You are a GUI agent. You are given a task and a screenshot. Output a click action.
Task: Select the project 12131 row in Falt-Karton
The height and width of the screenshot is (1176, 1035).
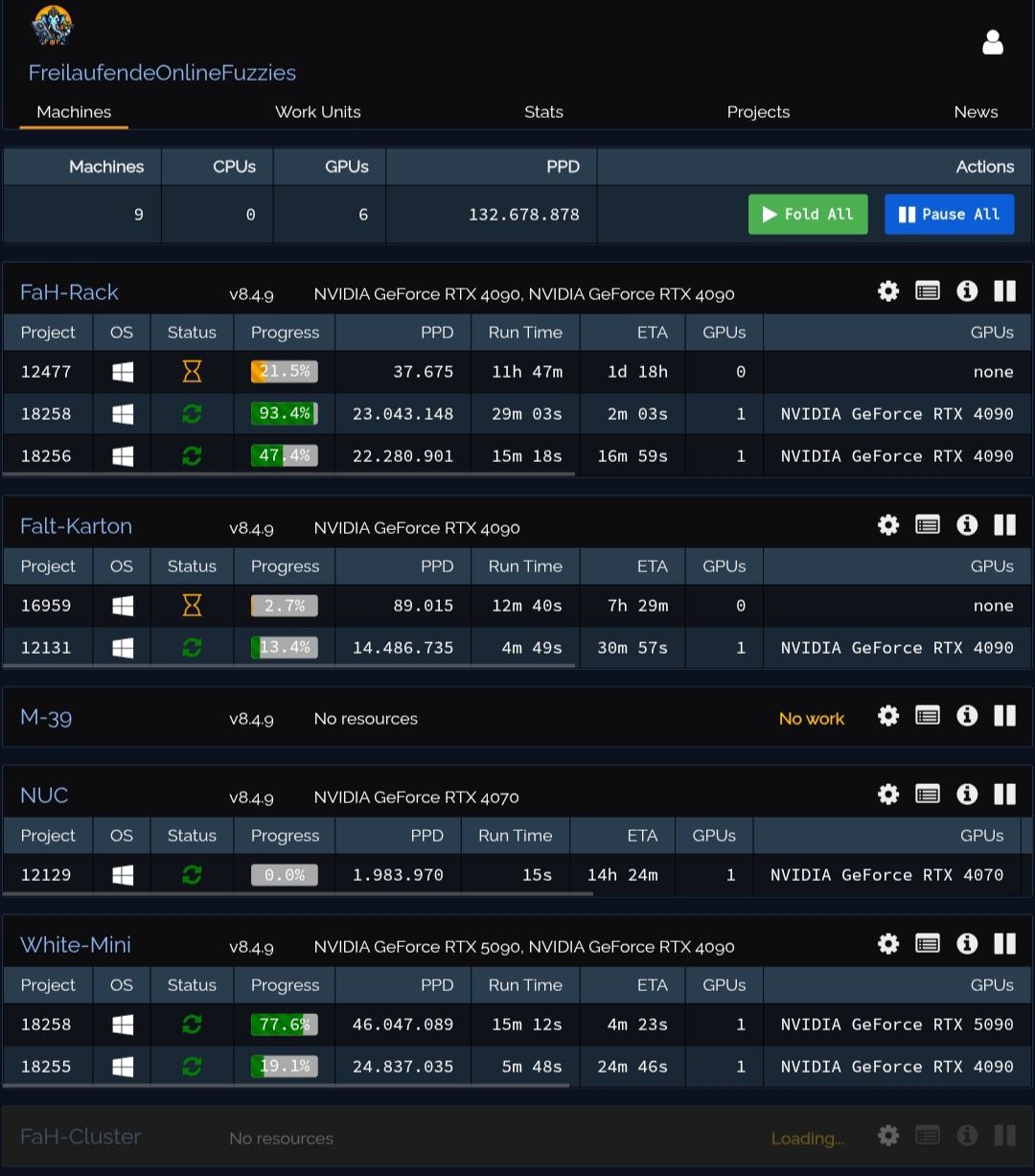click(x=46, y=648)
